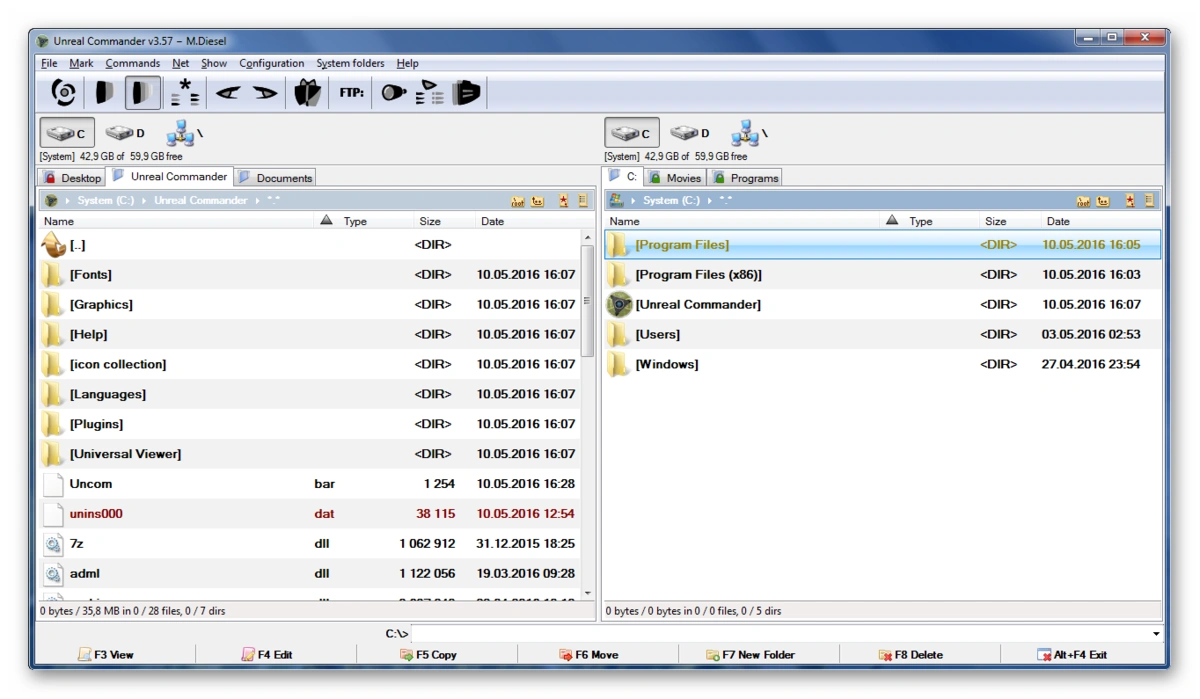Click the multi-rename list toolbar icon
The width and height of the screenshot is (1200, 699).
pos(430,93)
